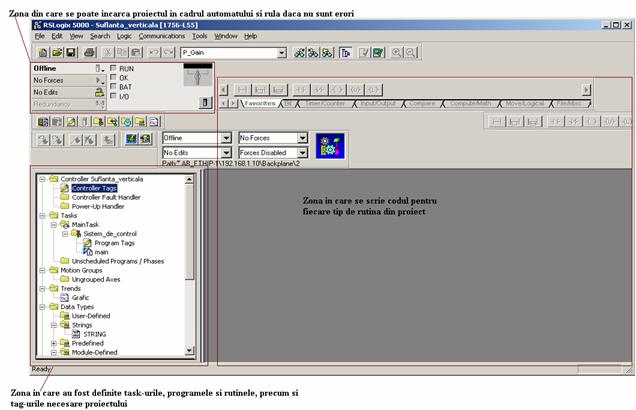Click the blue gears controller icon
The width and height of the screenshot is (636, 410).
(x=330, y=146)
